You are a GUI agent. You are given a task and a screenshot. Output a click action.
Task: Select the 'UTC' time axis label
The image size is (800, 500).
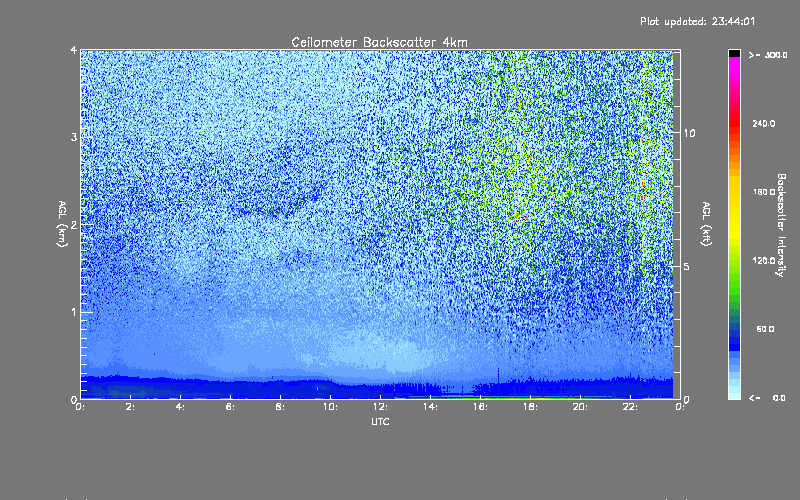tap(380, 421)
